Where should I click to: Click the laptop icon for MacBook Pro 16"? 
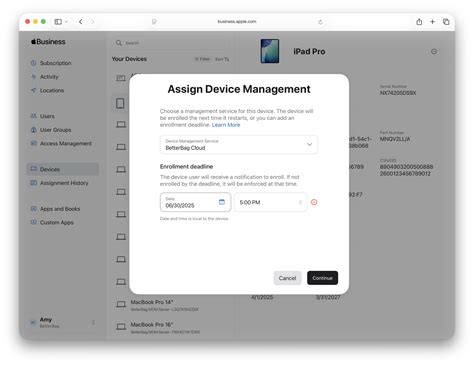[121, 327]
